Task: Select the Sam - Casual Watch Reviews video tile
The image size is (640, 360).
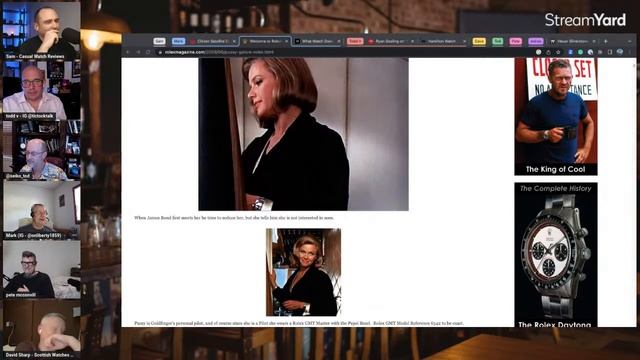Action: tap(41, 31)
